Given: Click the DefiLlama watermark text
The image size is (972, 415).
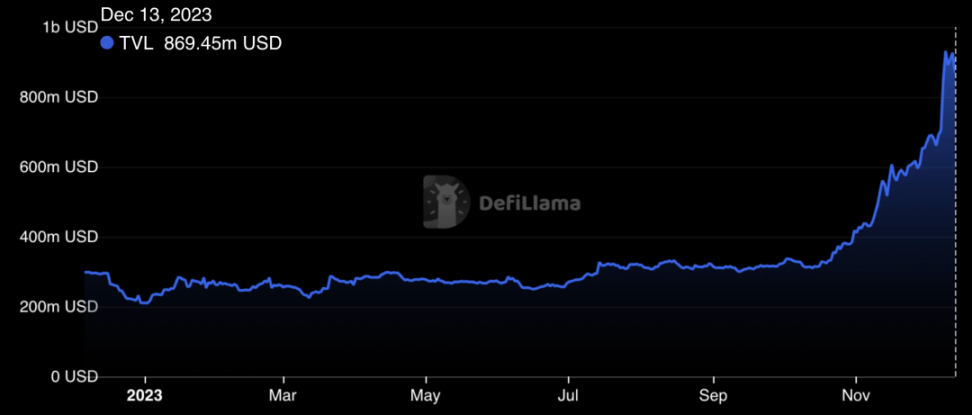Looking at the screenshot, I should (530, 203).
